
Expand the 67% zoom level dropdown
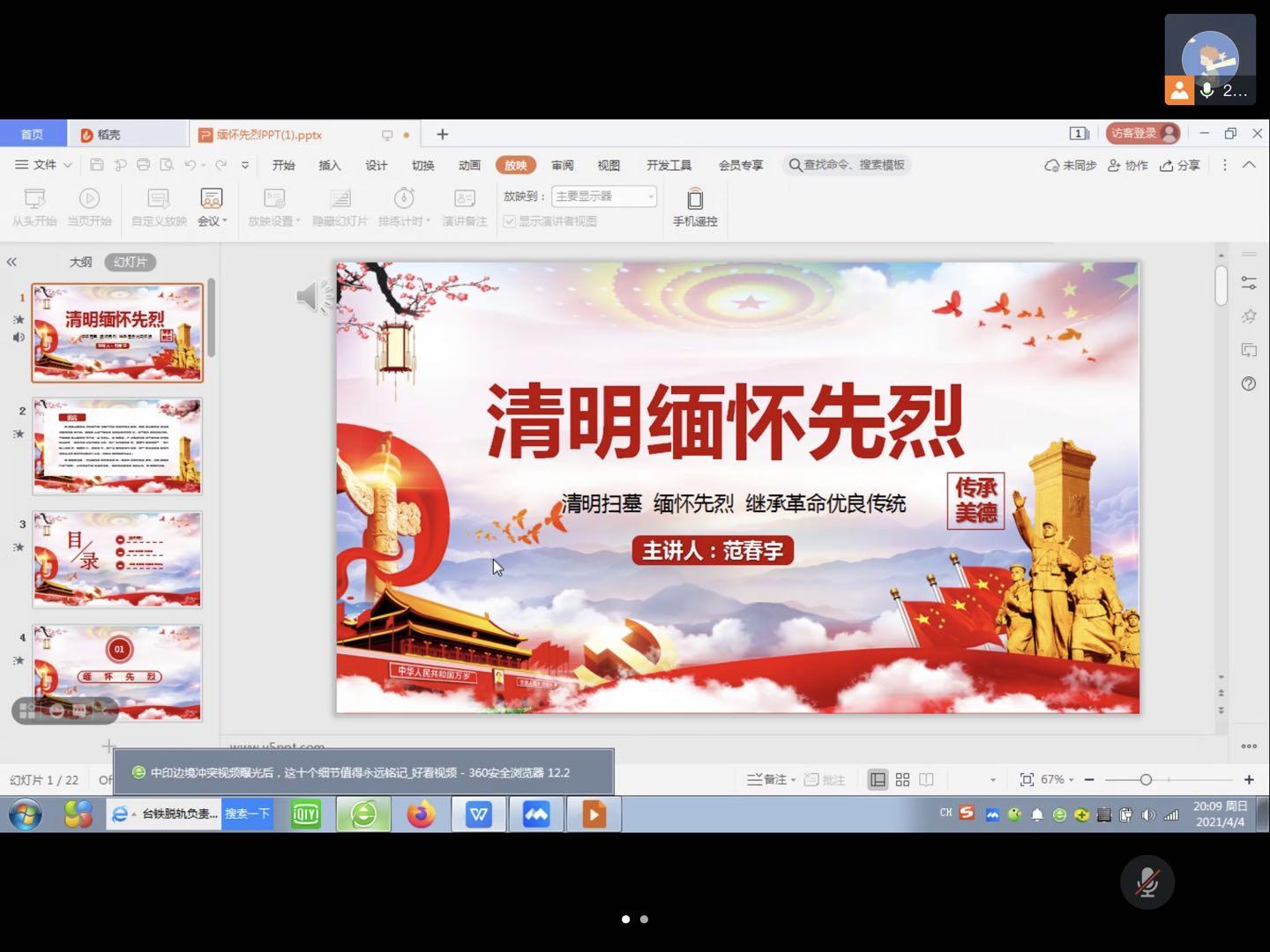(1057, 779)
